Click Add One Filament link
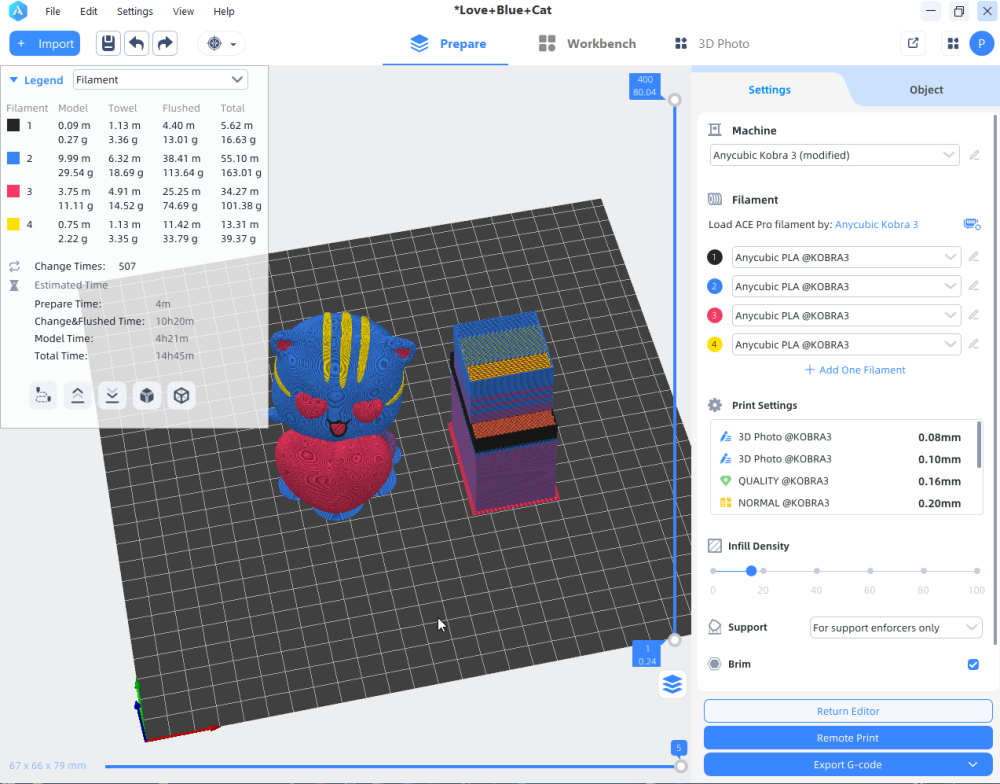The width and height of the screenshot is (1000, 784). coord(855,370)
